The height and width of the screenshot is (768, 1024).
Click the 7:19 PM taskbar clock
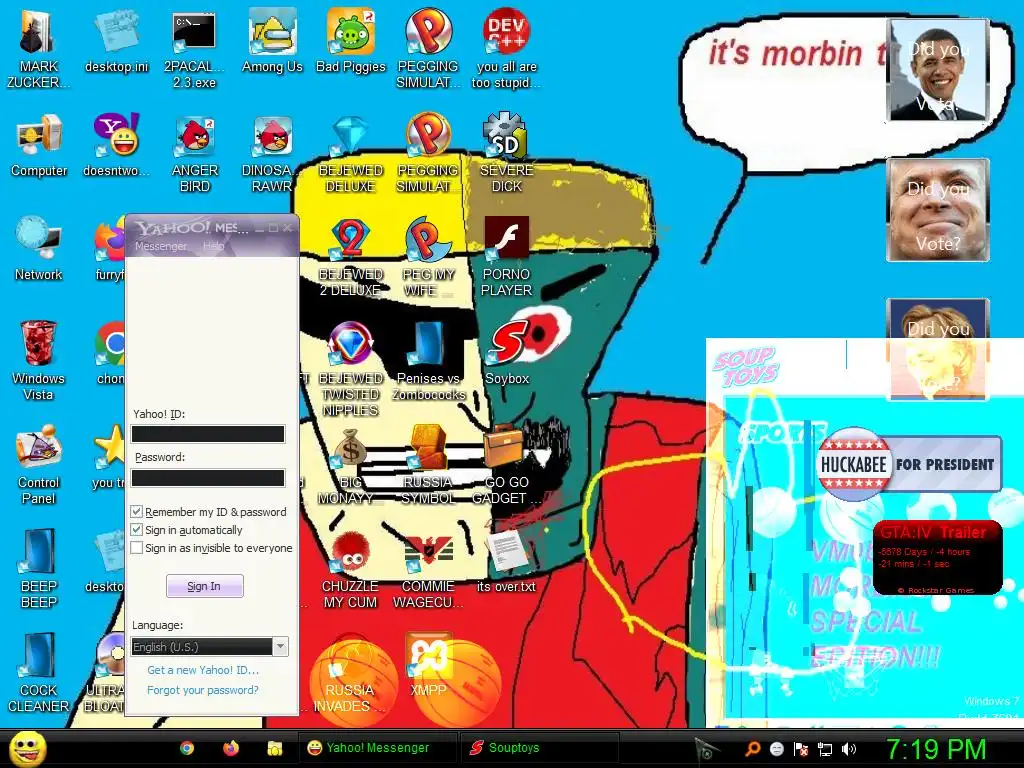click(935, 749)
